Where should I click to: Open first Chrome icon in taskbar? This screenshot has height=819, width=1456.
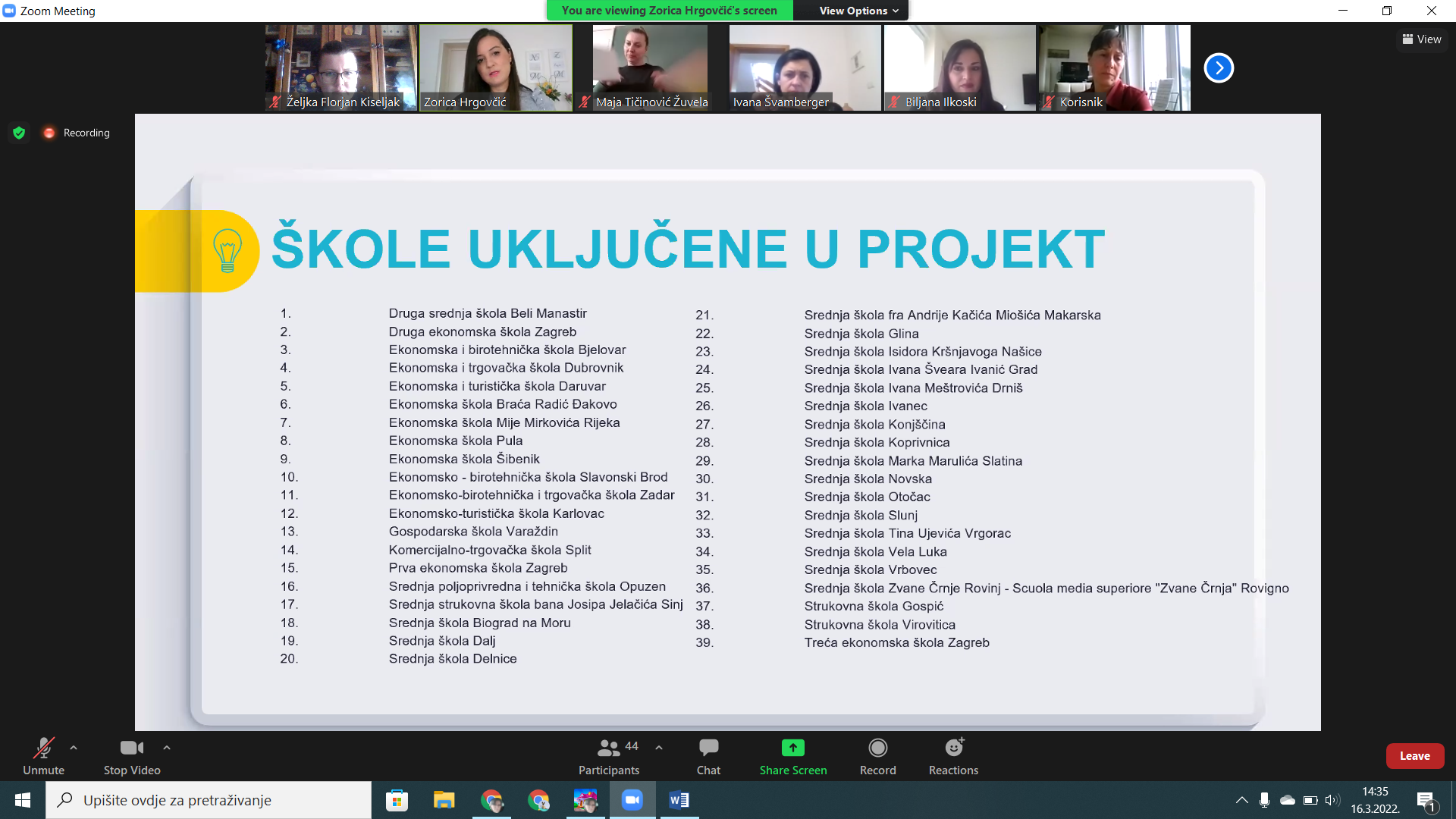click(x=491, y=800)
